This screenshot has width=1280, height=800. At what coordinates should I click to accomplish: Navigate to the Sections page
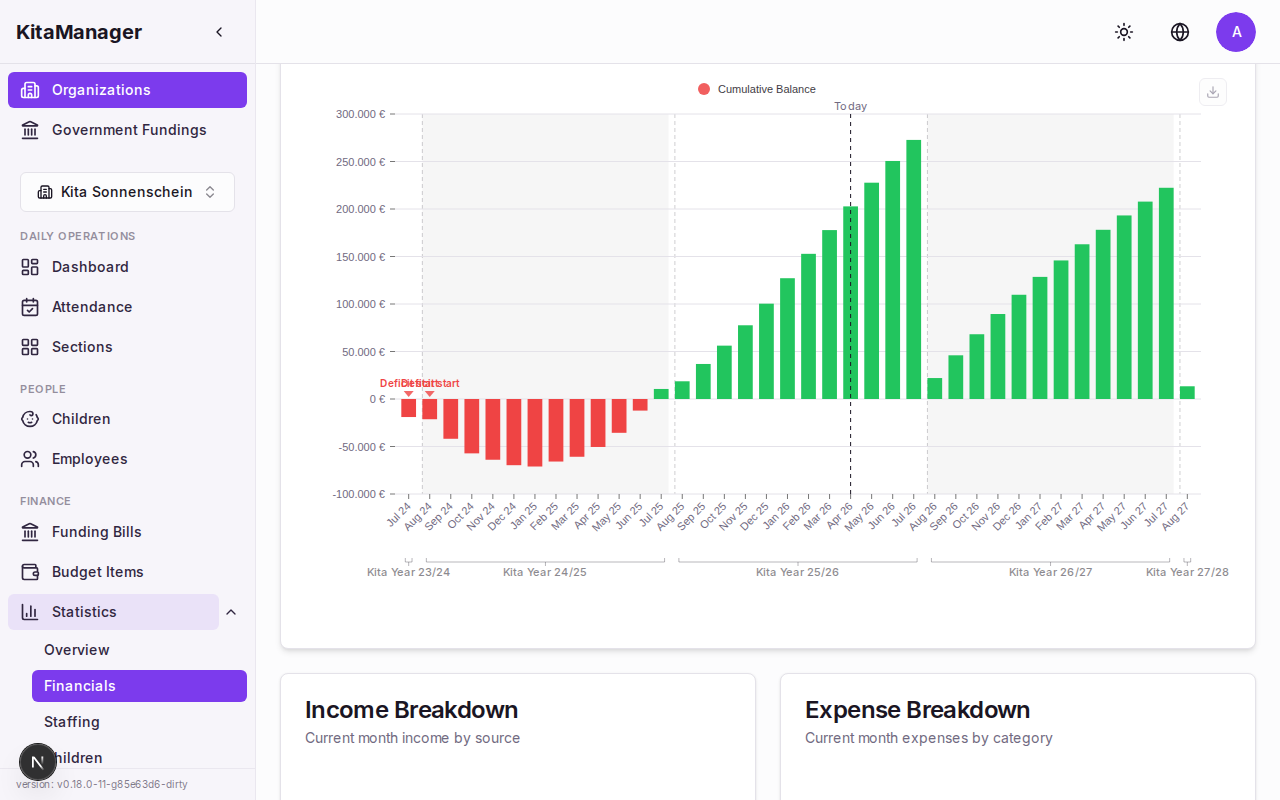pyautogui.click(x=82, y=347)
